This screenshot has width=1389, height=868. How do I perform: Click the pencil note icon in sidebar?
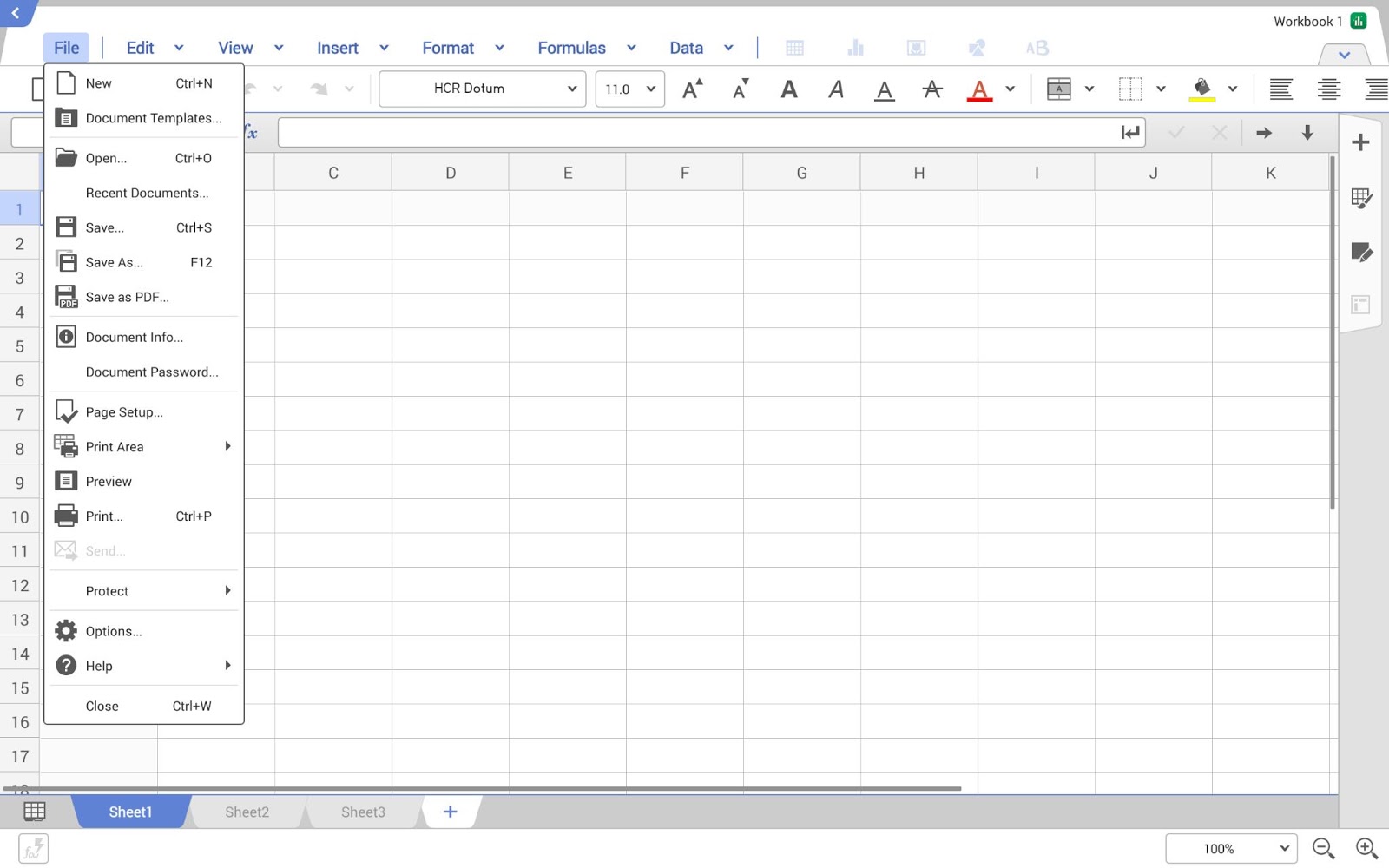tap(1361, 252)
